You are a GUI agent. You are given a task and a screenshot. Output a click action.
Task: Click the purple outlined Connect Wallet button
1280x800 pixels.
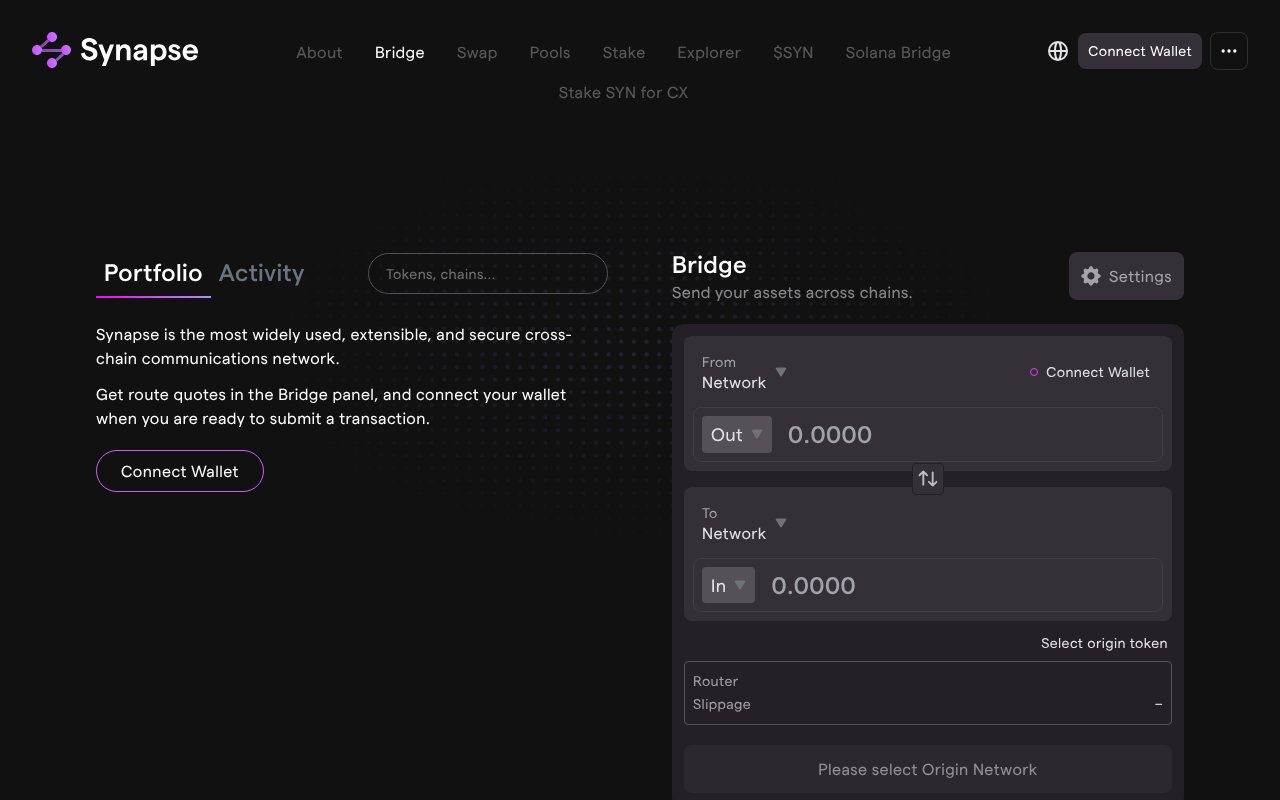[179, 471]
